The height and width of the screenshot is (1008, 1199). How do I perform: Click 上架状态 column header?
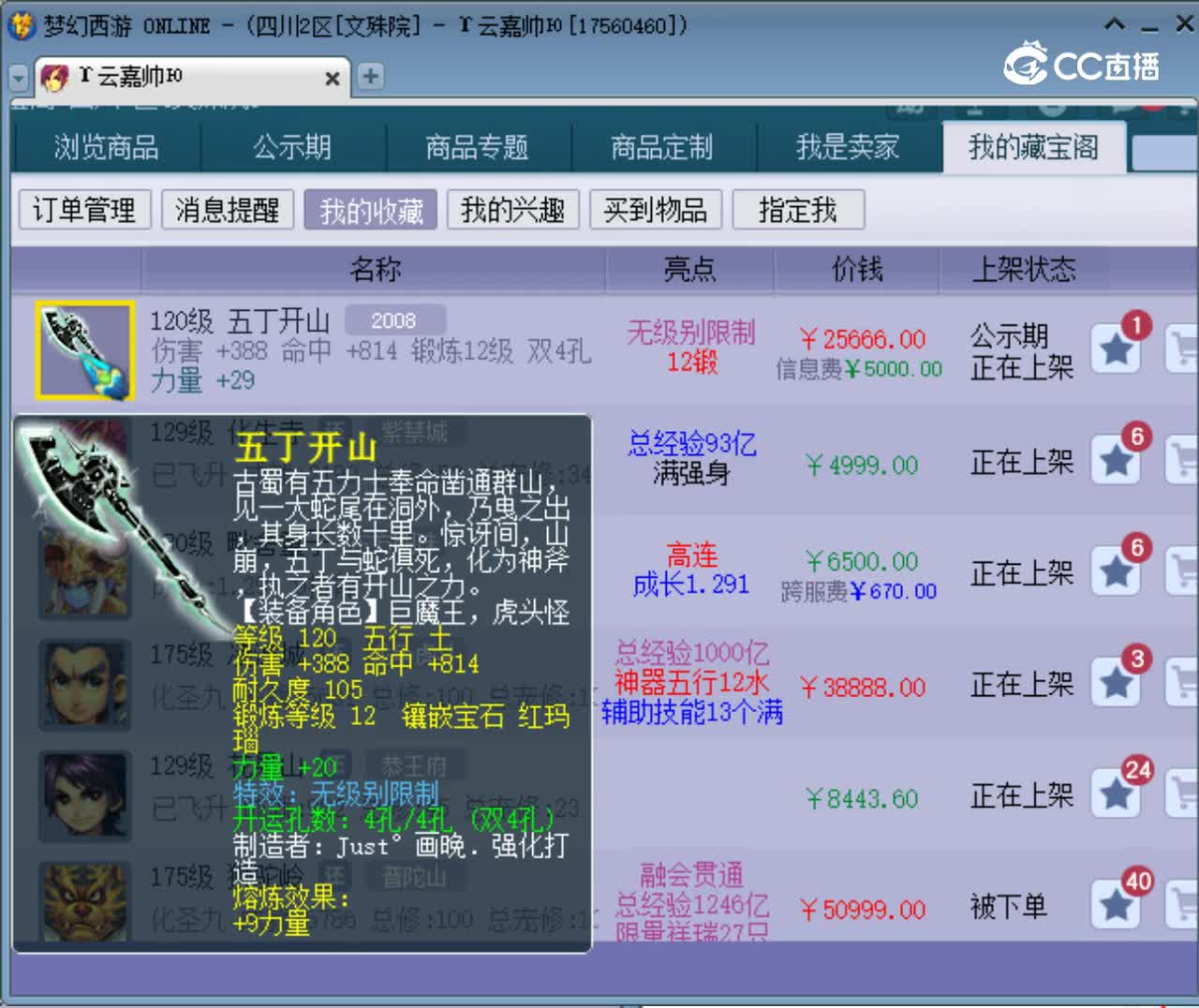pyautogui.click(x=1024, y=270)
